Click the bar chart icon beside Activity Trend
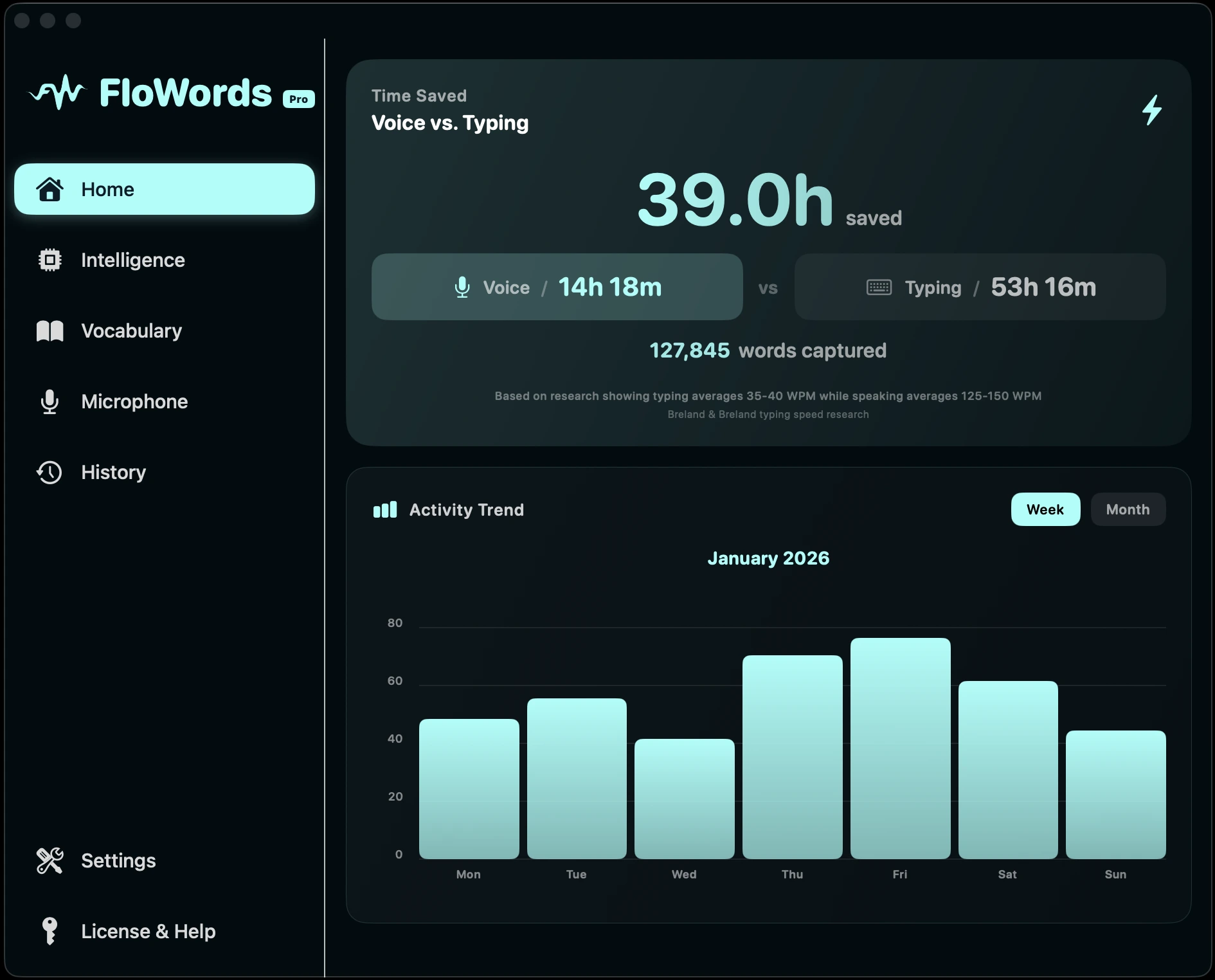This screenshot has height=980, width=1215. 385,509
